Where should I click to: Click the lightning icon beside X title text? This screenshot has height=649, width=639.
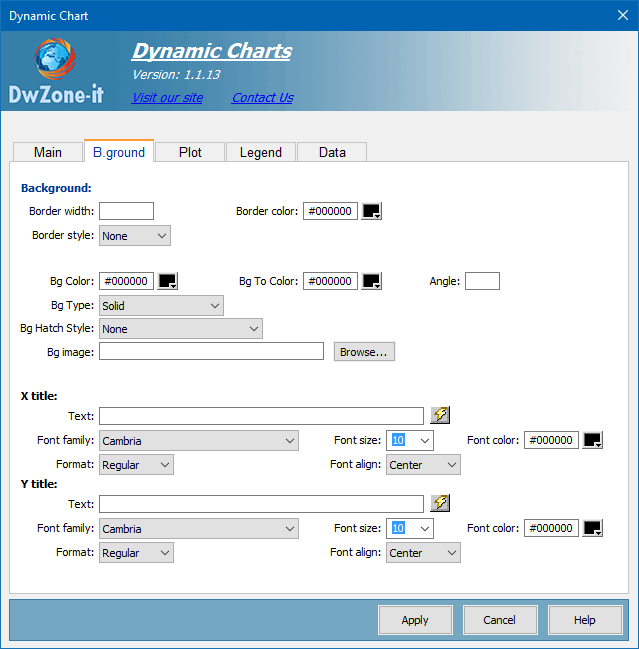point(440,416)
